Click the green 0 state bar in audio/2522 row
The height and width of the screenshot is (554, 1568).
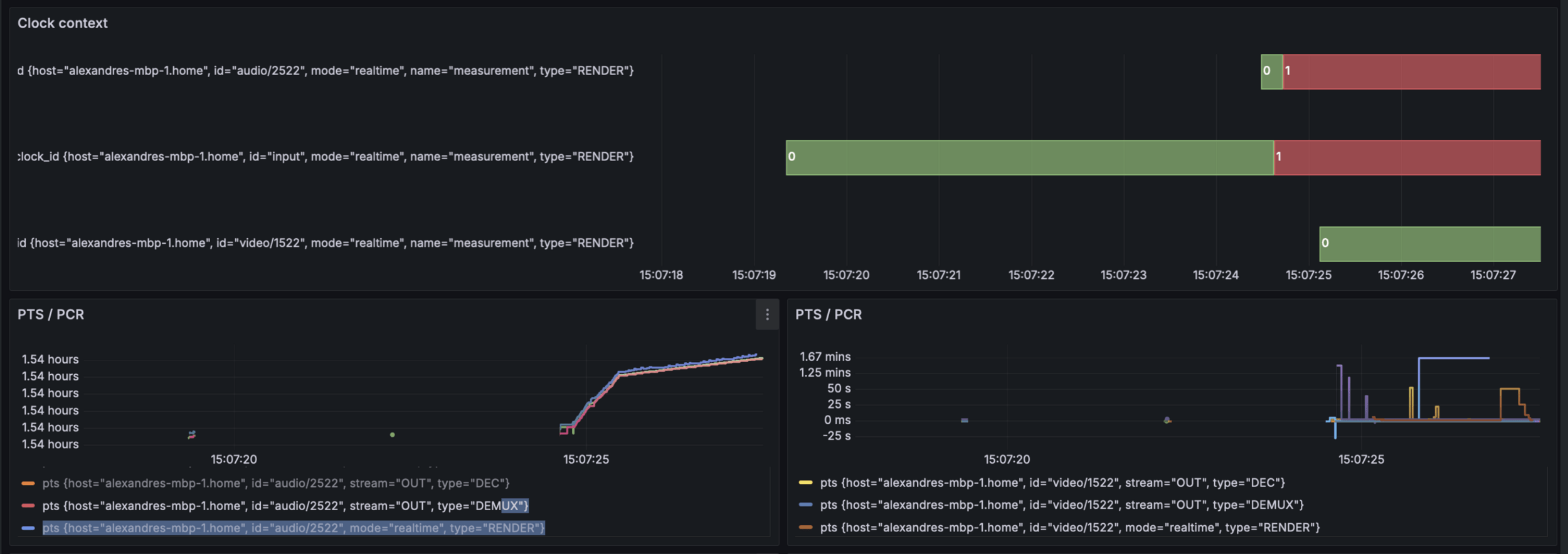point(1271,71)
